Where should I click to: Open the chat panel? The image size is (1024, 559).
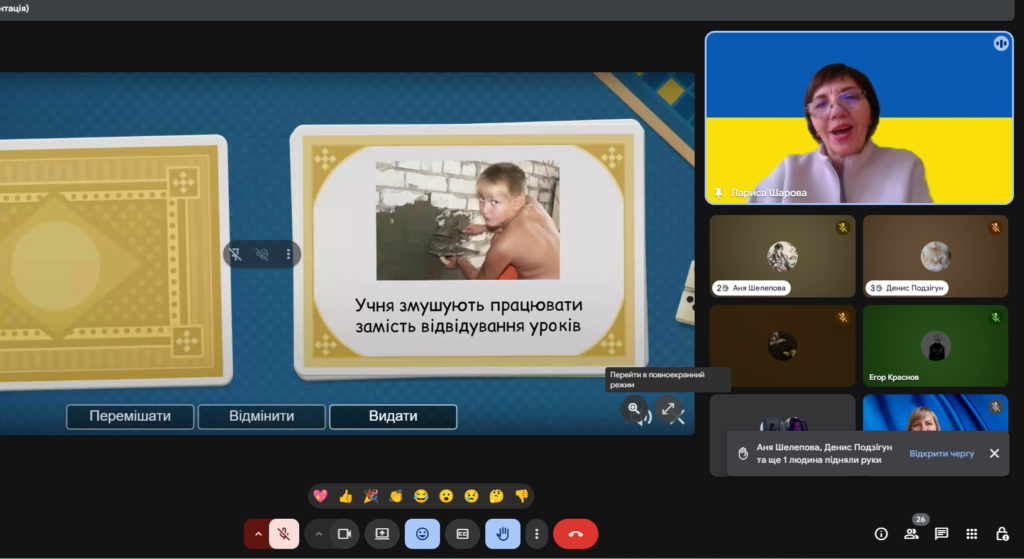(941, 534)
